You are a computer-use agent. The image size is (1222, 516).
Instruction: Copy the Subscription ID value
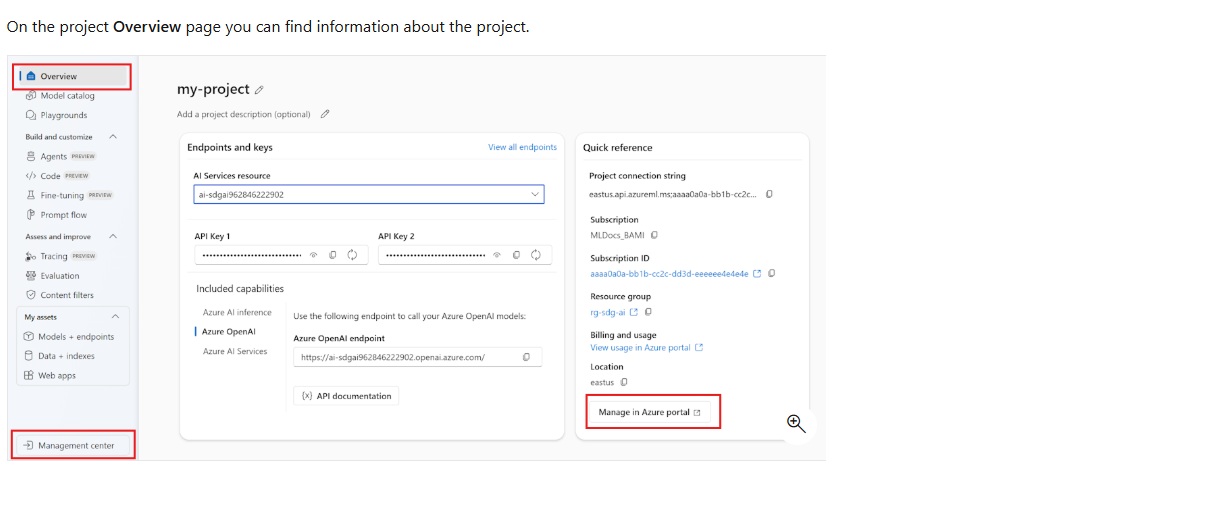click(x=772, y=273)
